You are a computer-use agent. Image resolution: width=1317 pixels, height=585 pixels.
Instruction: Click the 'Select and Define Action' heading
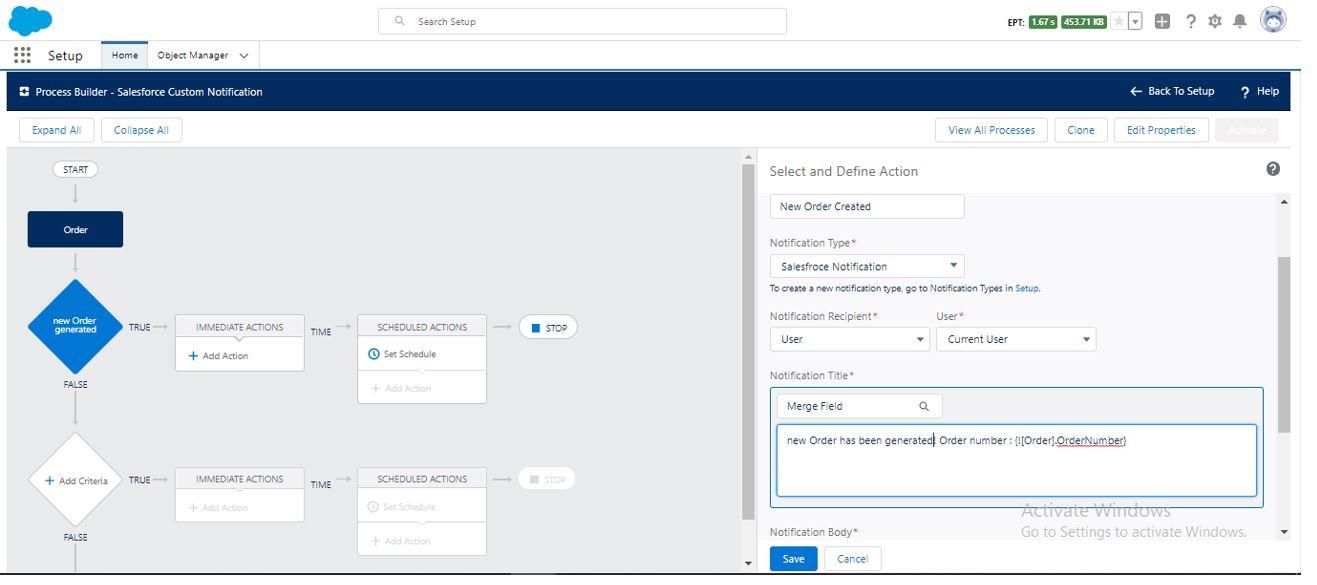[x=844, y=171]
